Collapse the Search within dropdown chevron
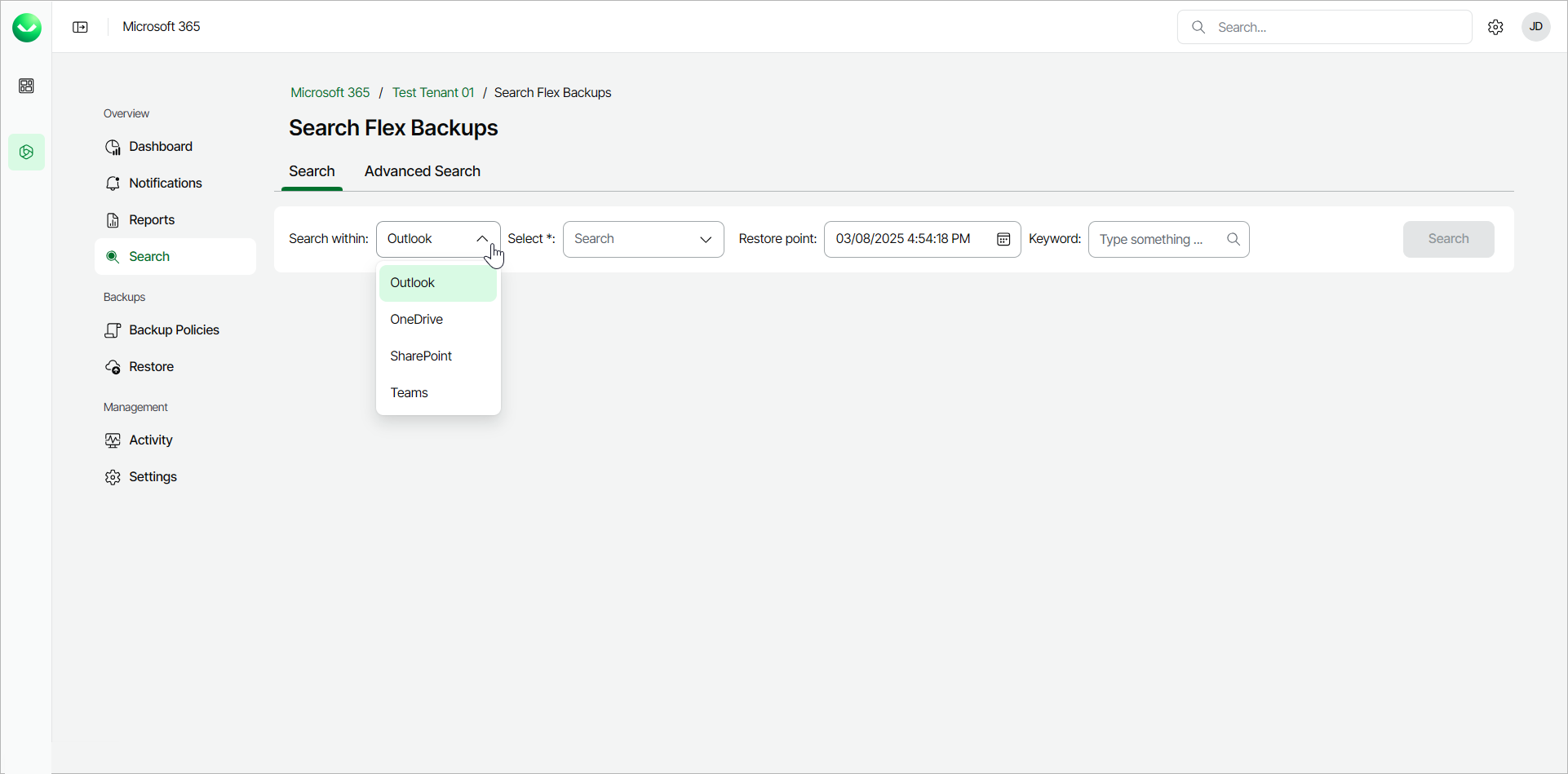Screen dimensions: 1568x774 [x=482, y=239]
